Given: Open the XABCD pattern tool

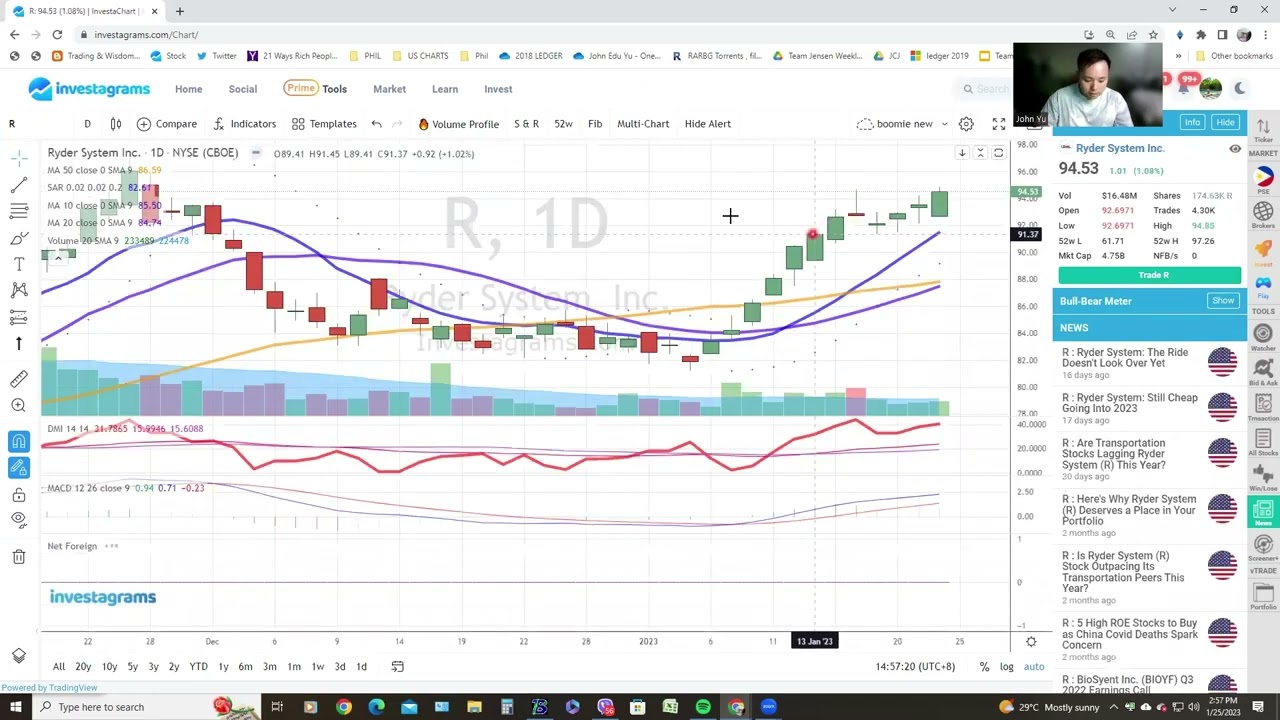Looking at the screenshot, I should [x=18, y=290].
